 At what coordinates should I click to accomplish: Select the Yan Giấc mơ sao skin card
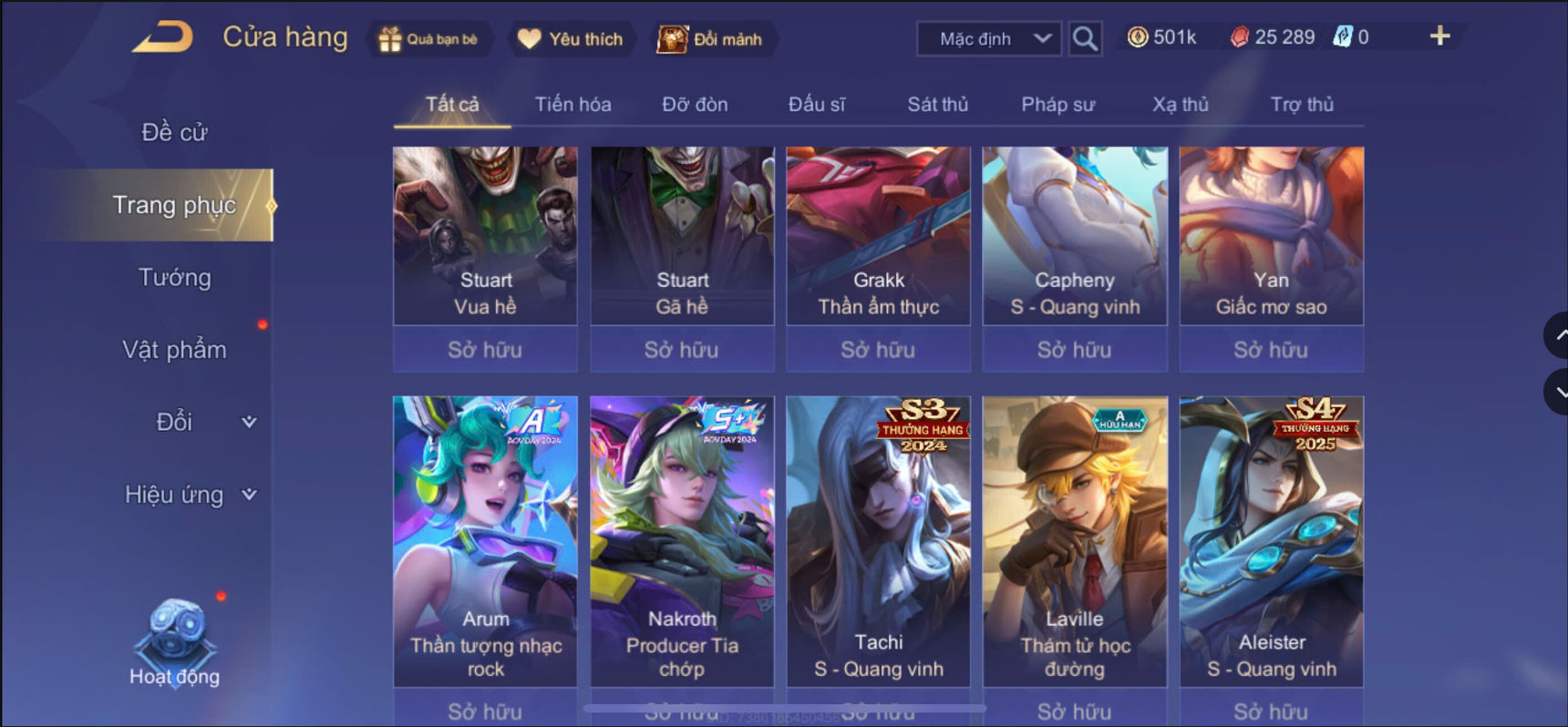[1272, 236]
